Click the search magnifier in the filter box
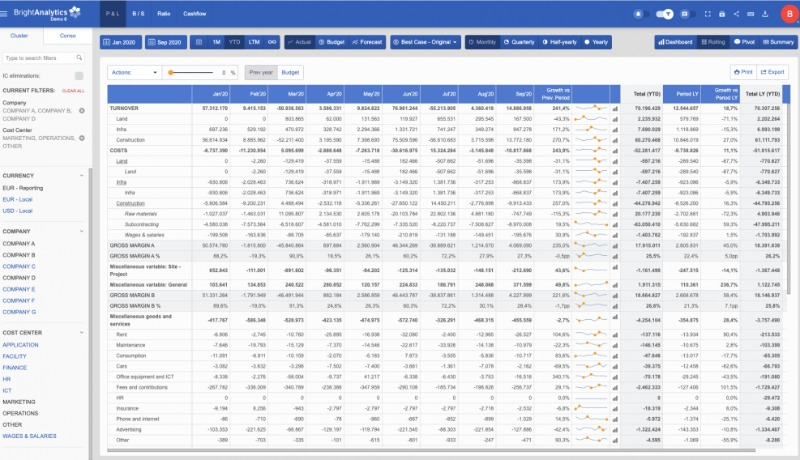The height and width of the screenshot is (460, 800). pyautogui.click(x=79, y=58)
